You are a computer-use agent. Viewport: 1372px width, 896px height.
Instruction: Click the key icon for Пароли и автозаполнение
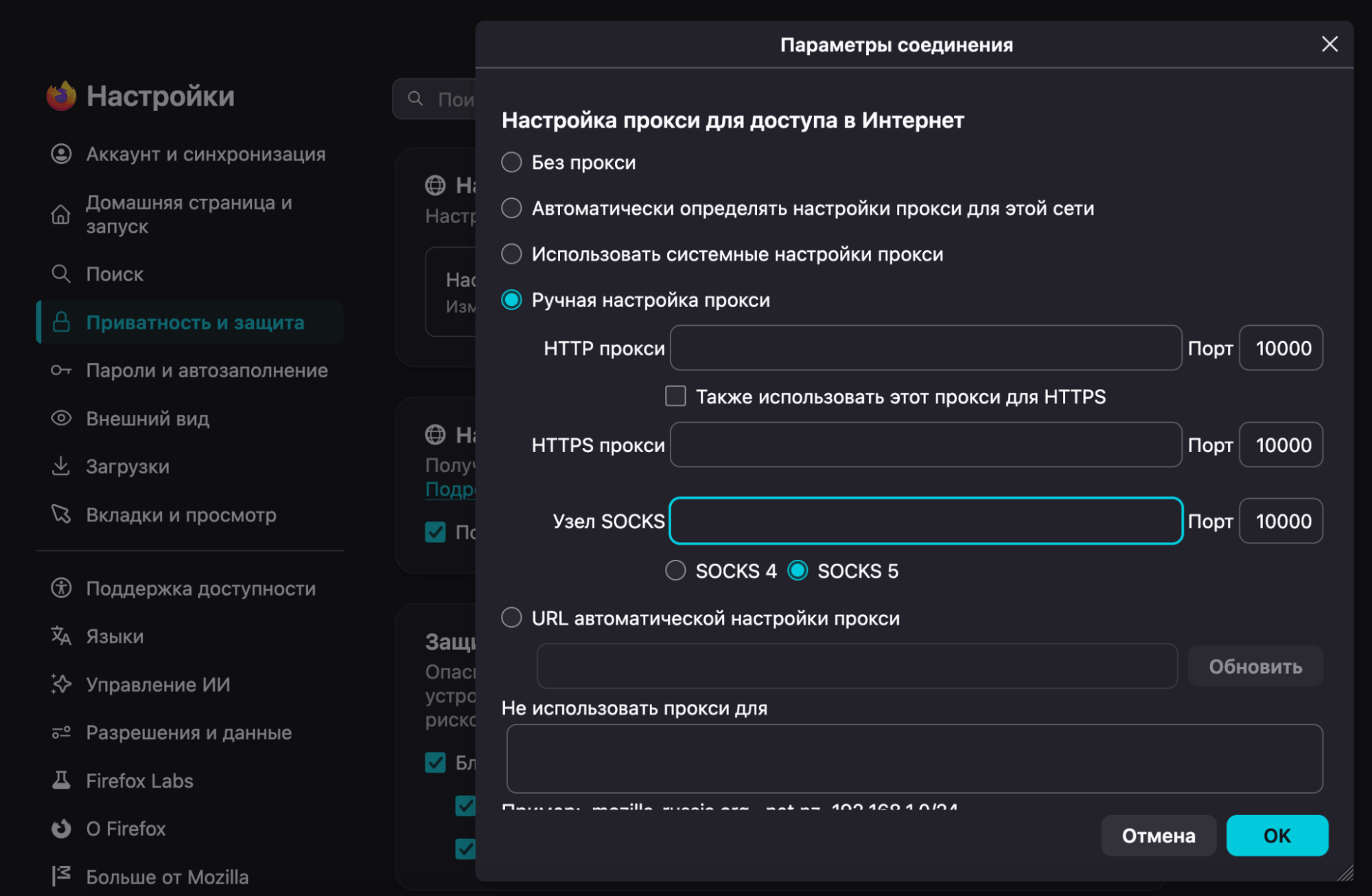61,370
